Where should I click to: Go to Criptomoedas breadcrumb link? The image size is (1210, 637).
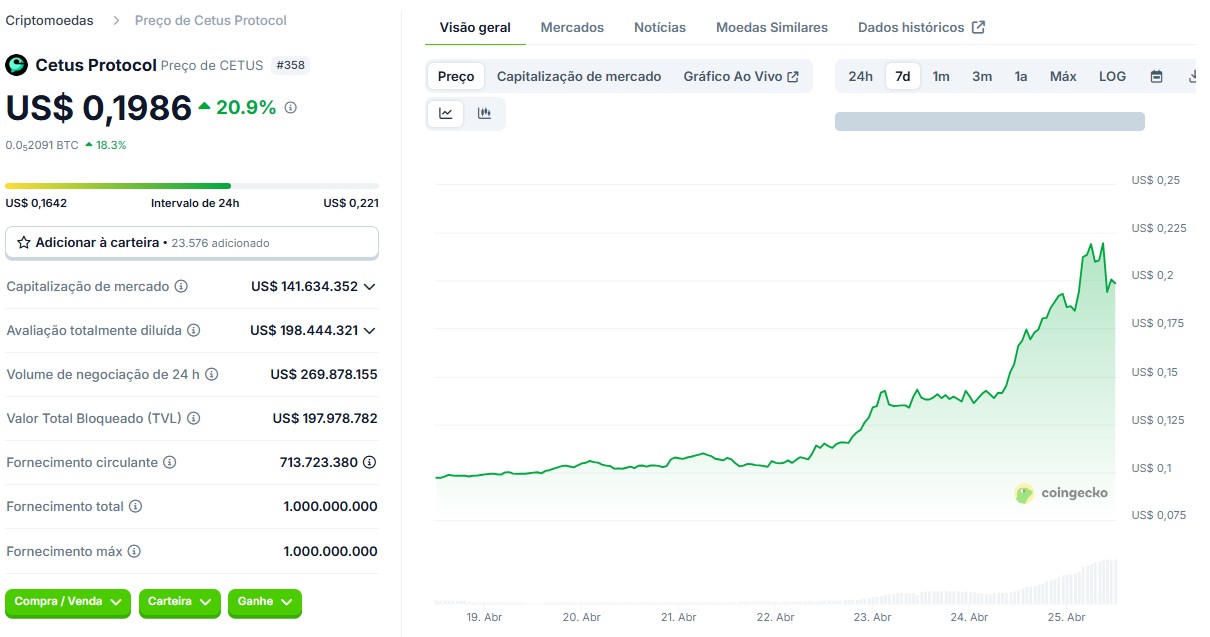50,20
